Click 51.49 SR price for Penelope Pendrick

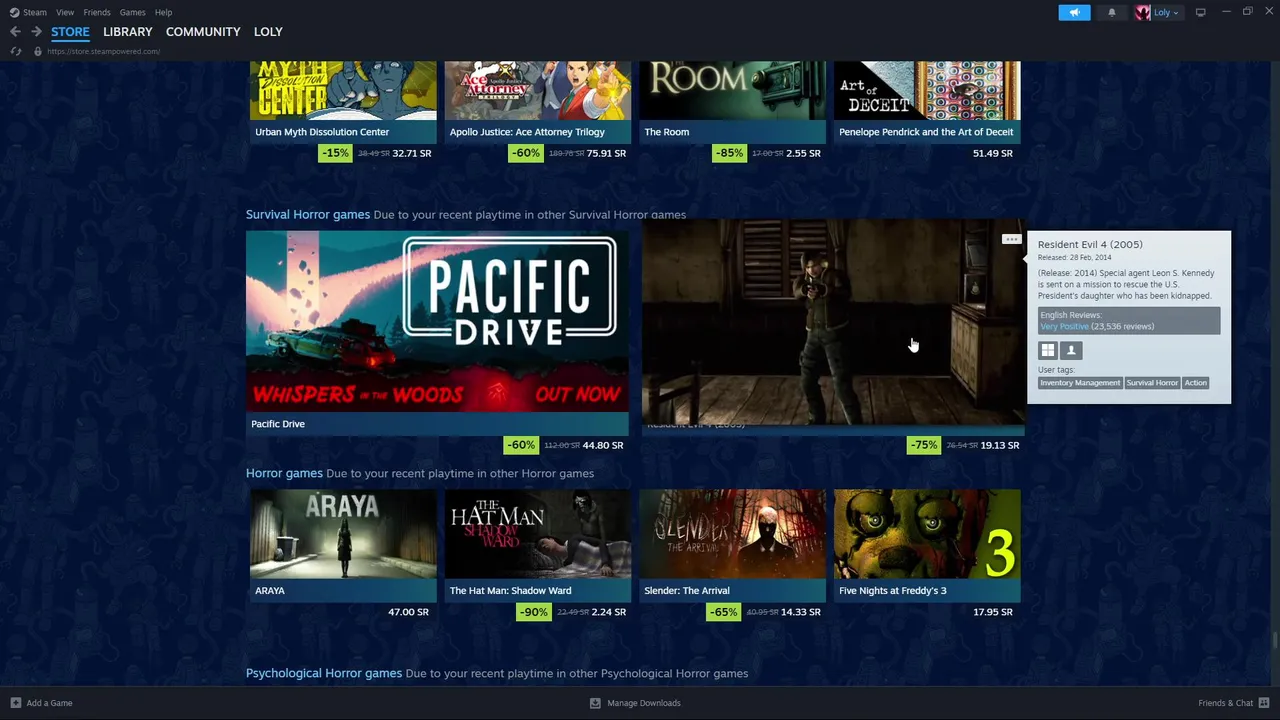(x=993, y=153)
